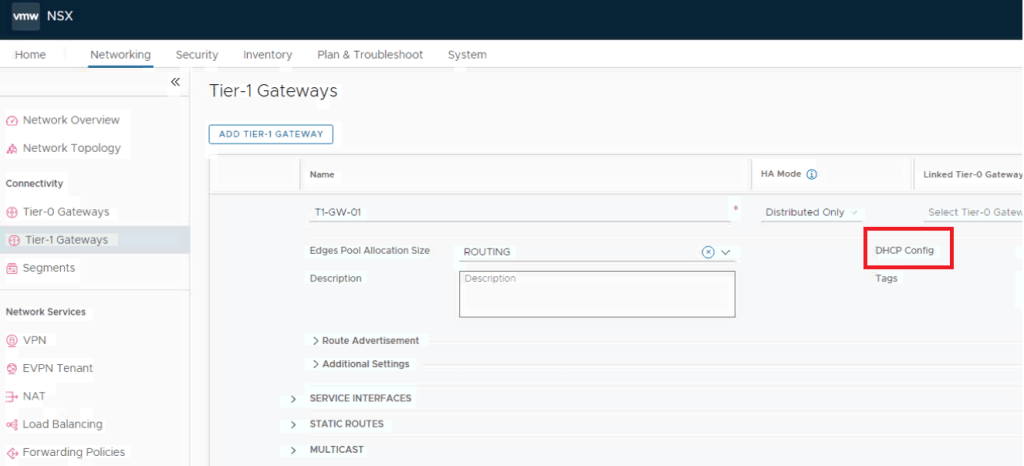Click the VMware logo icon
Image resolution: width=1024 pixels, height=466 pixels.
click(26, 17)
